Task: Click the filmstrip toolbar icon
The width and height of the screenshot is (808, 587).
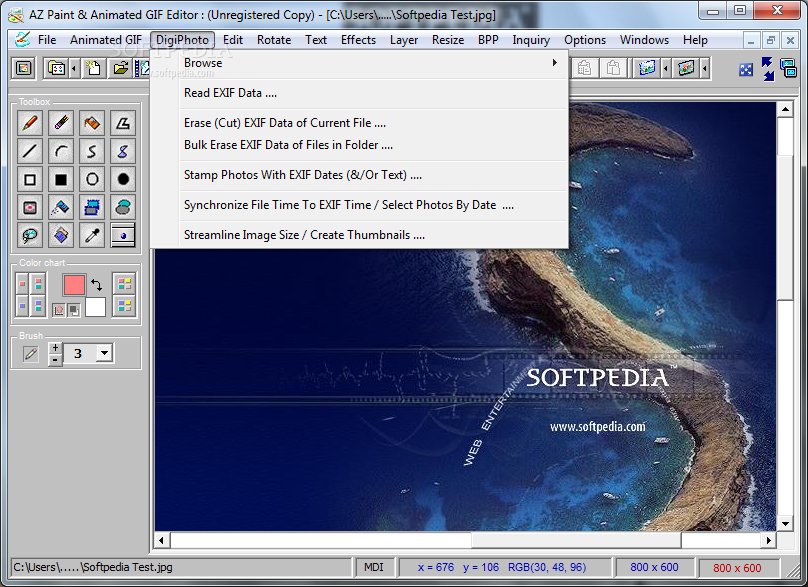Action: pyautogui.click(x=142, y=68)
